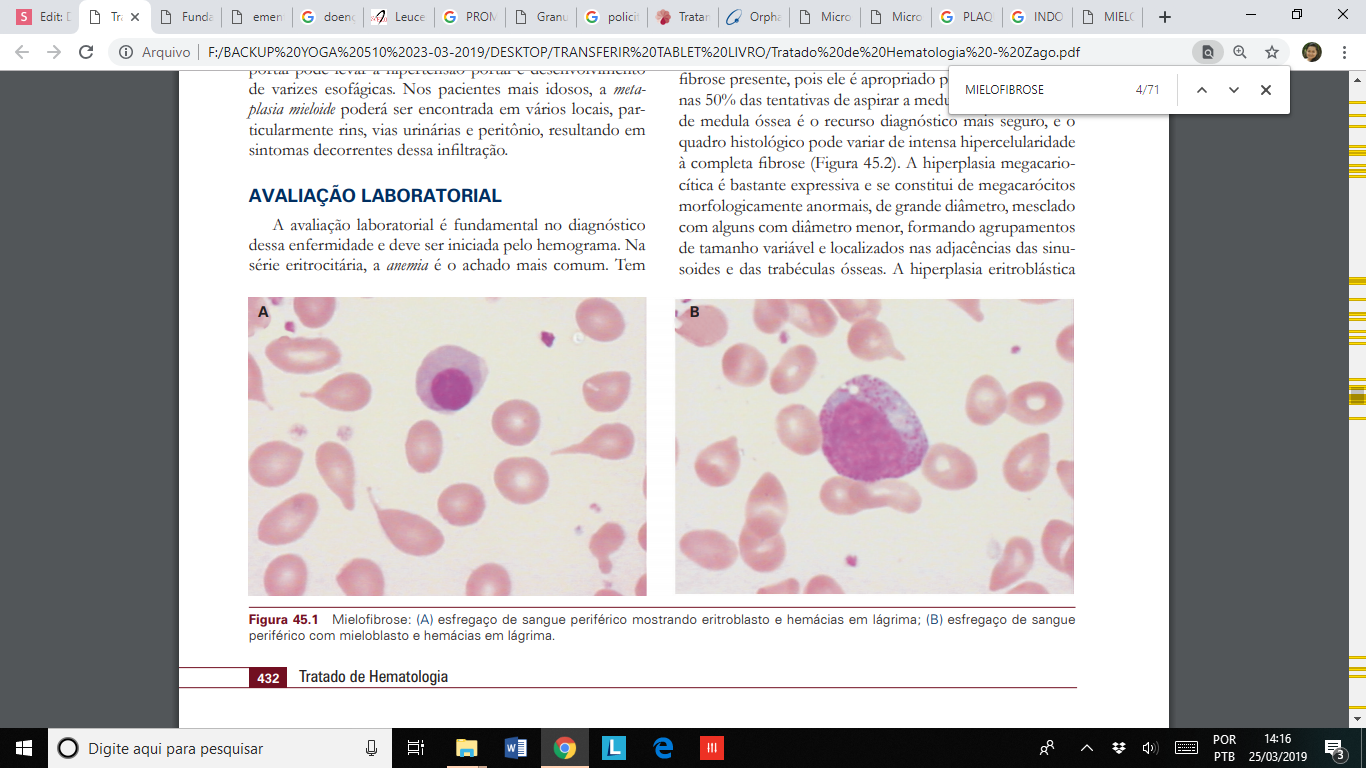Click the taskbar microphone icon
This screenshot has width=1366, height=768.
tap(371, 748)
